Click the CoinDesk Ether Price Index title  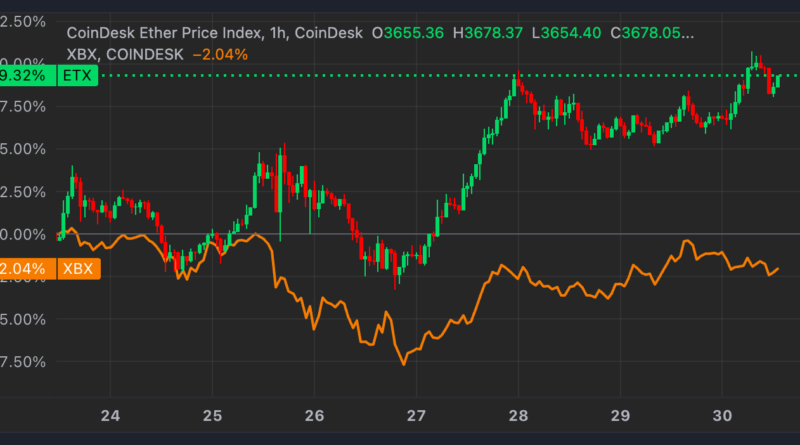(164, 33)
